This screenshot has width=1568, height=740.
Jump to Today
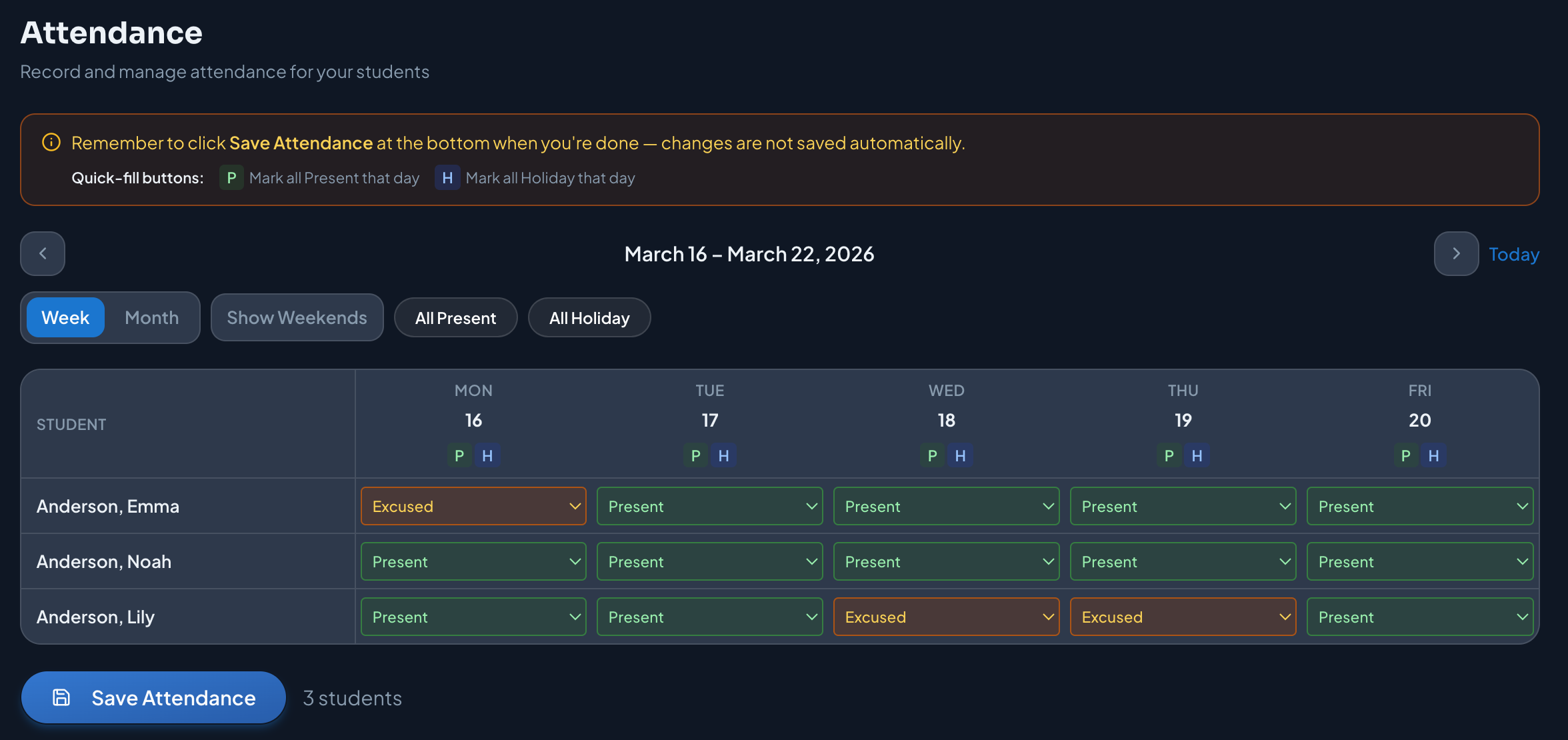coord(1514,254)
